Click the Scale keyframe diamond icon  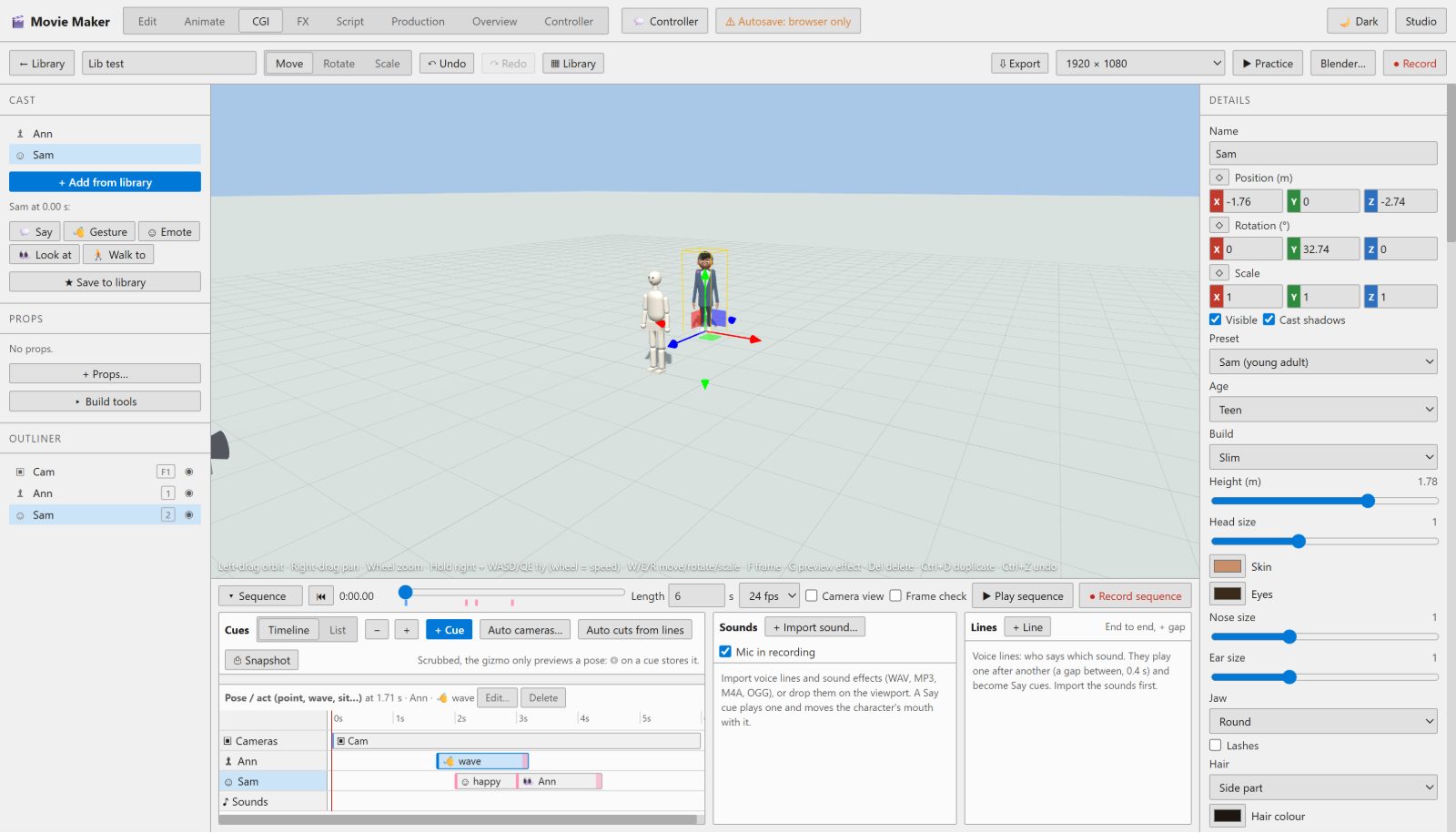tap(1219, 272)
